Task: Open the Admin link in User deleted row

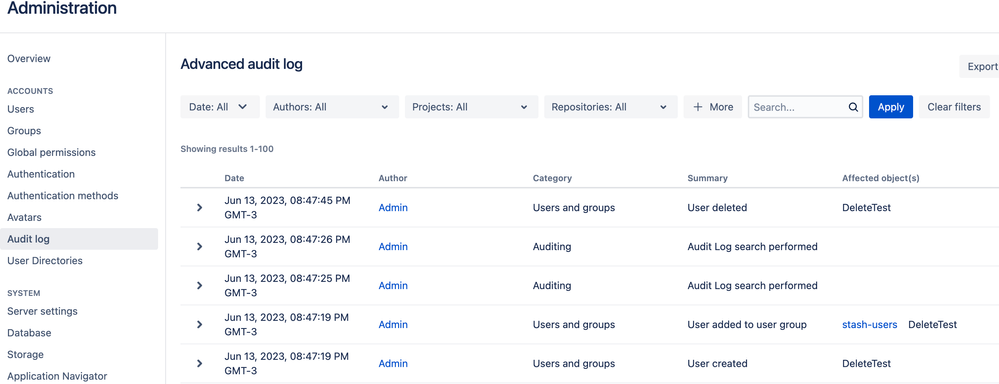Action: (393, 208)
